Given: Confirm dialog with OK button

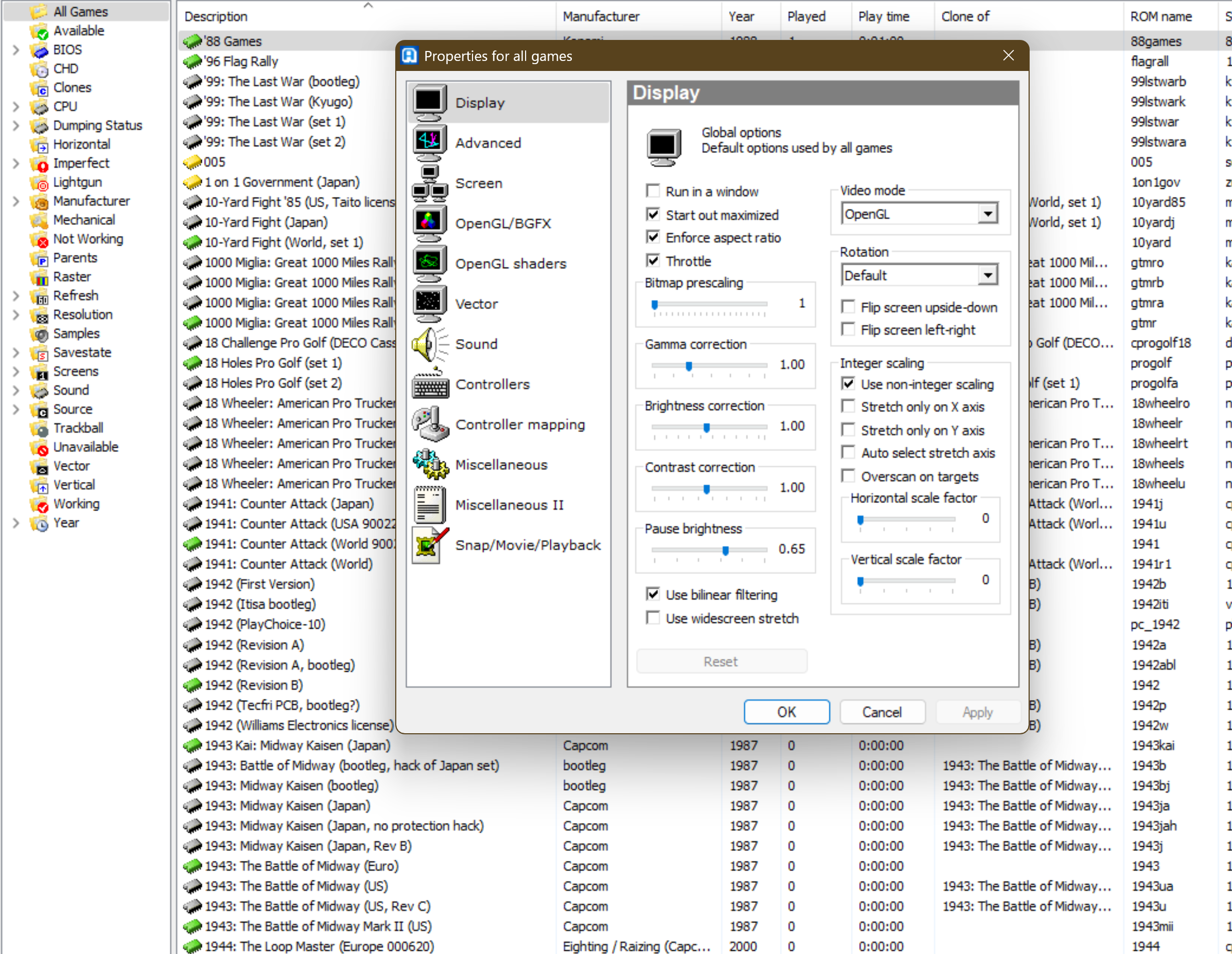Looking at the screenshot, I should coord(786,712).
